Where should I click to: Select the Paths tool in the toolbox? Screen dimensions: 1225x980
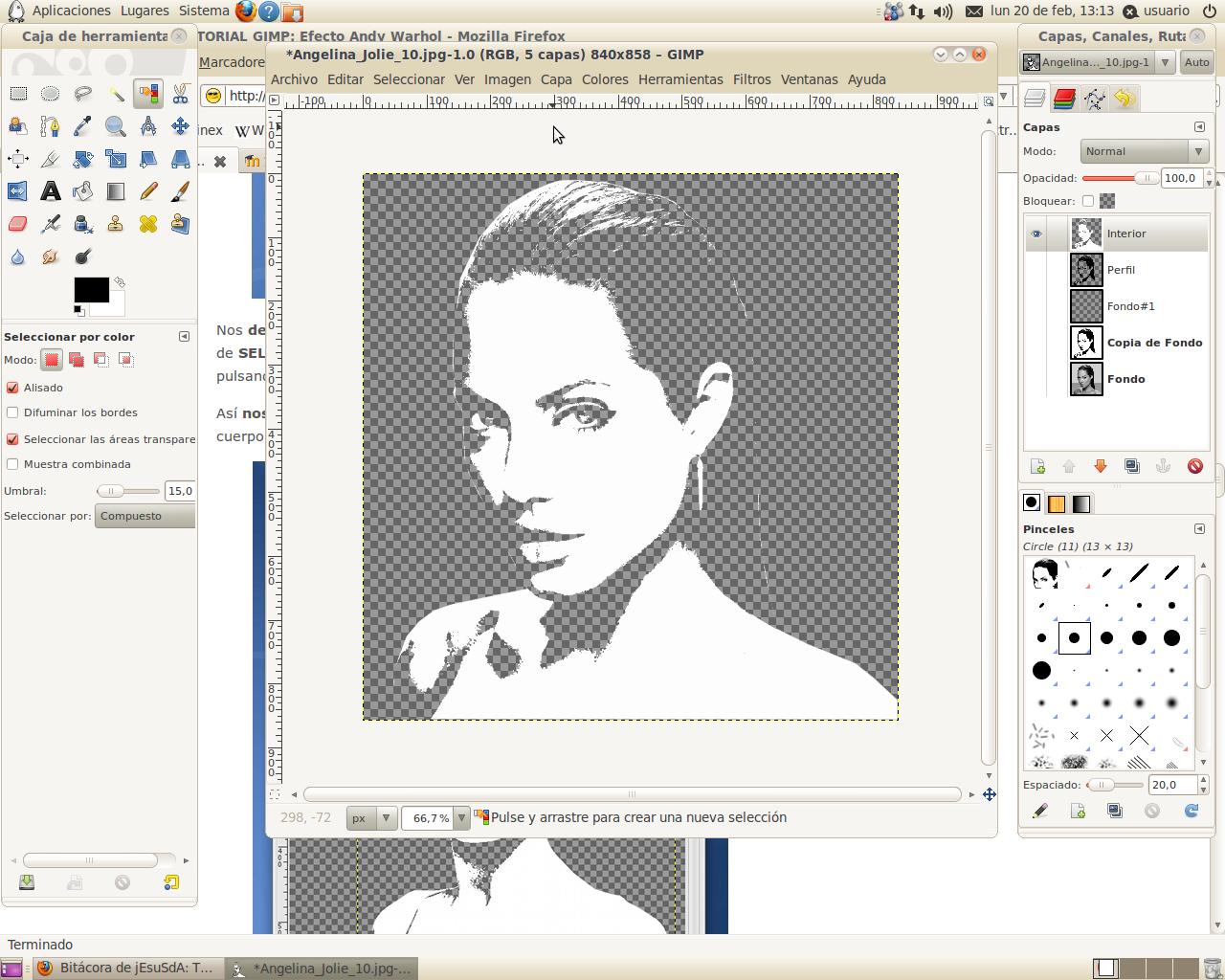(x=48, y=125)
